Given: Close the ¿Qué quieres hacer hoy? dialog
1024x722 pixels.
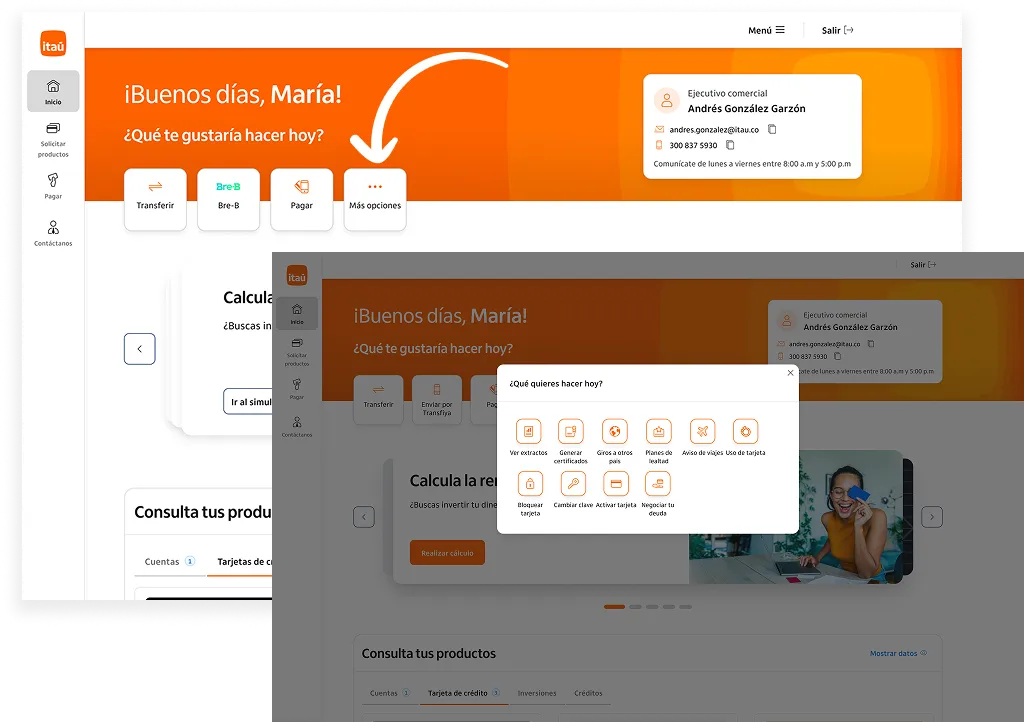Looking at the screenshot, I should tap(790, 373).
